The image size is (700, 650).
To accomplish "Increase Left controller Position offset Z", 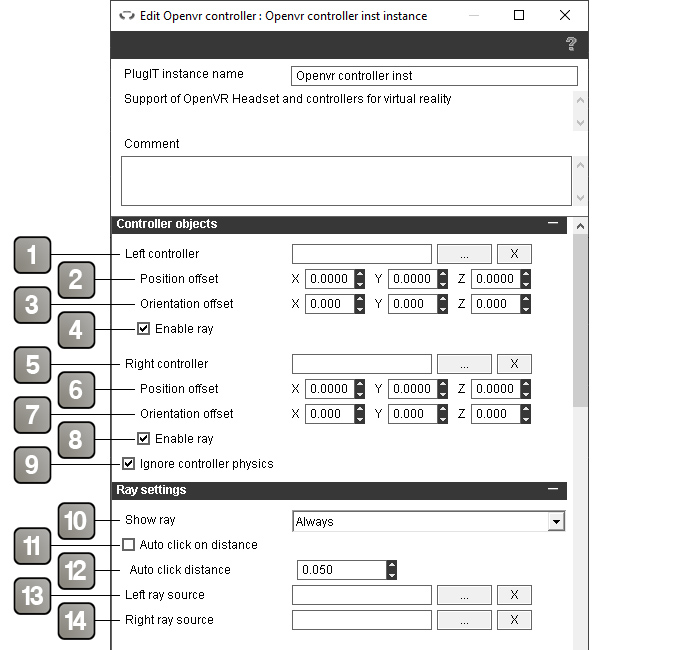I will click(x=526, y=274).
